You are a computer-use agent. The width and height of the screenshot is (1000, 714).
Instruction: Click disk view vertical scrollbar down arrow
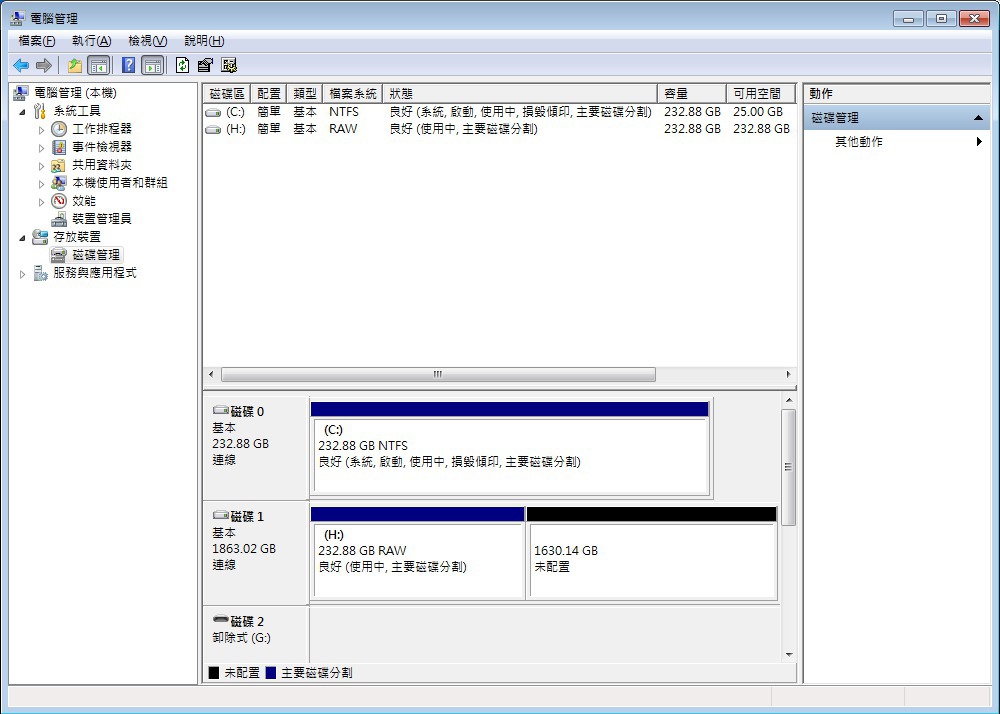[x=789, y=654]
